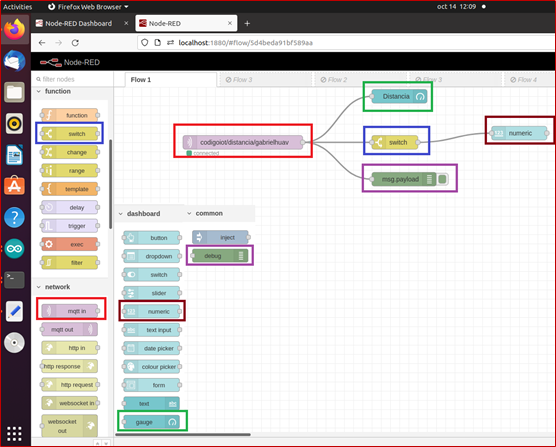Open Arduino IDE from the dock
The height and width of the screenshot is (447, 556).
[15, 248]
